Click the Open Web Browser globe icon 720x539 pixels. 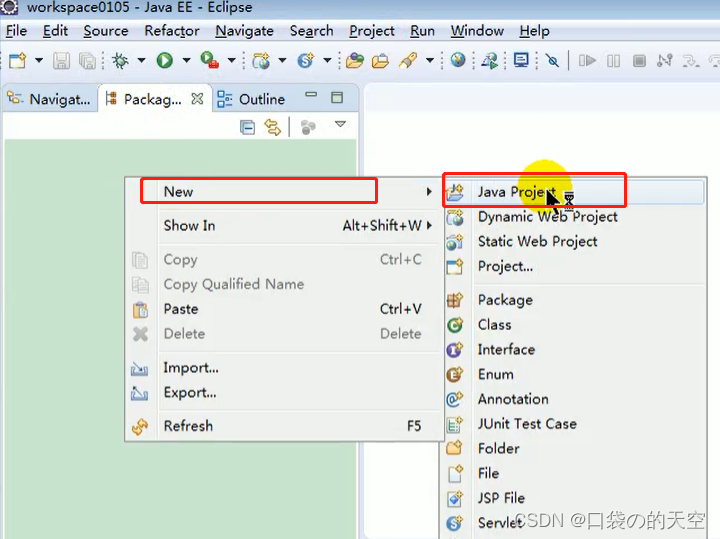tap(458, 60)
